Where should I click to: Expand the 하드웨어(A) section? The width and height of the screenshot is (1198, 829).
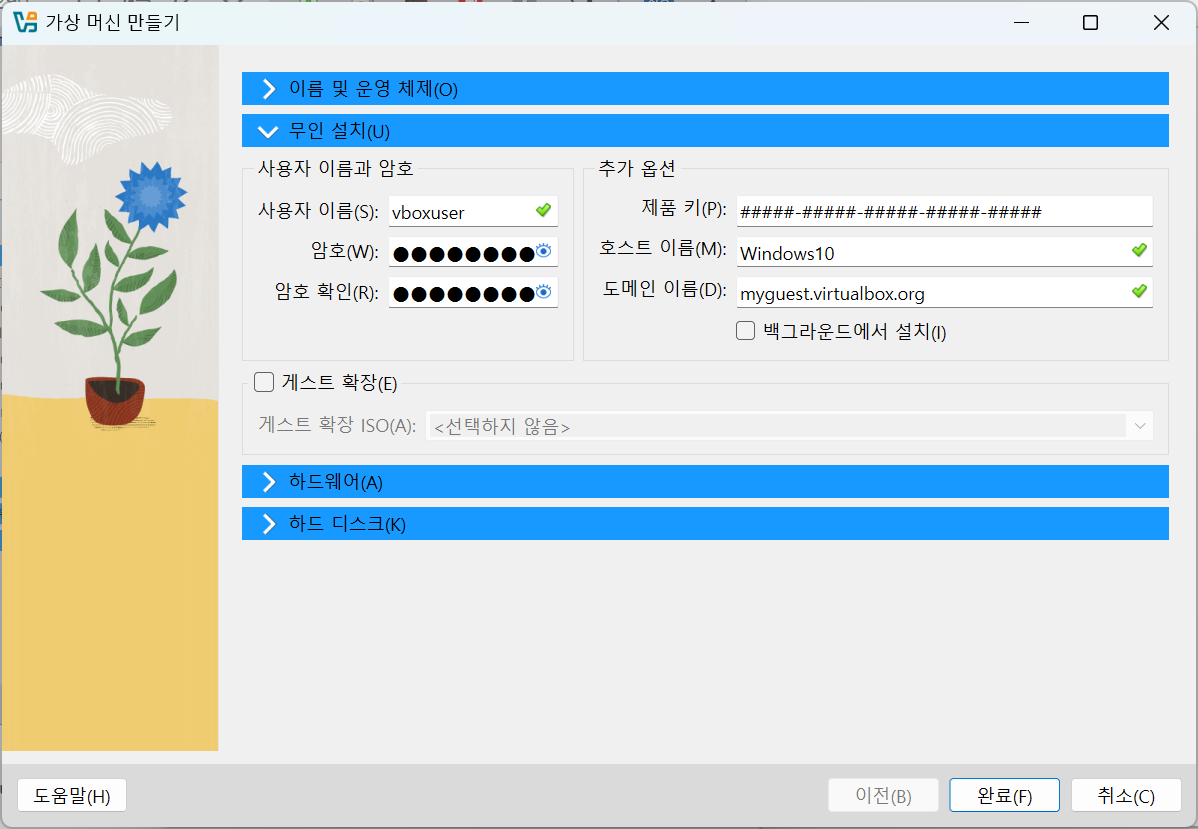(705, 481)
